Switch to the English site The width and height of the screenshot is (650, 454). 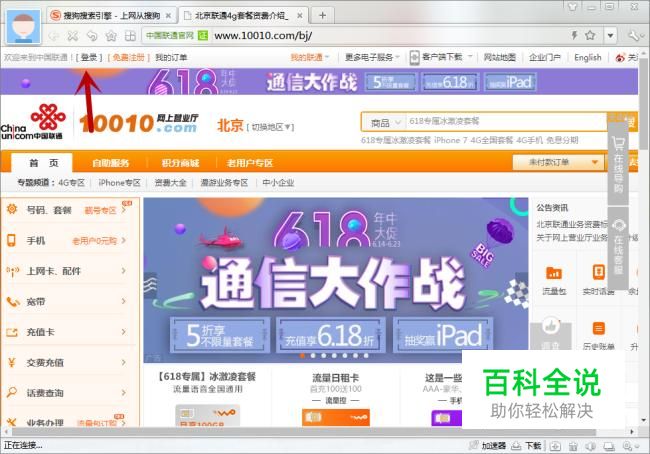point(587,57)
